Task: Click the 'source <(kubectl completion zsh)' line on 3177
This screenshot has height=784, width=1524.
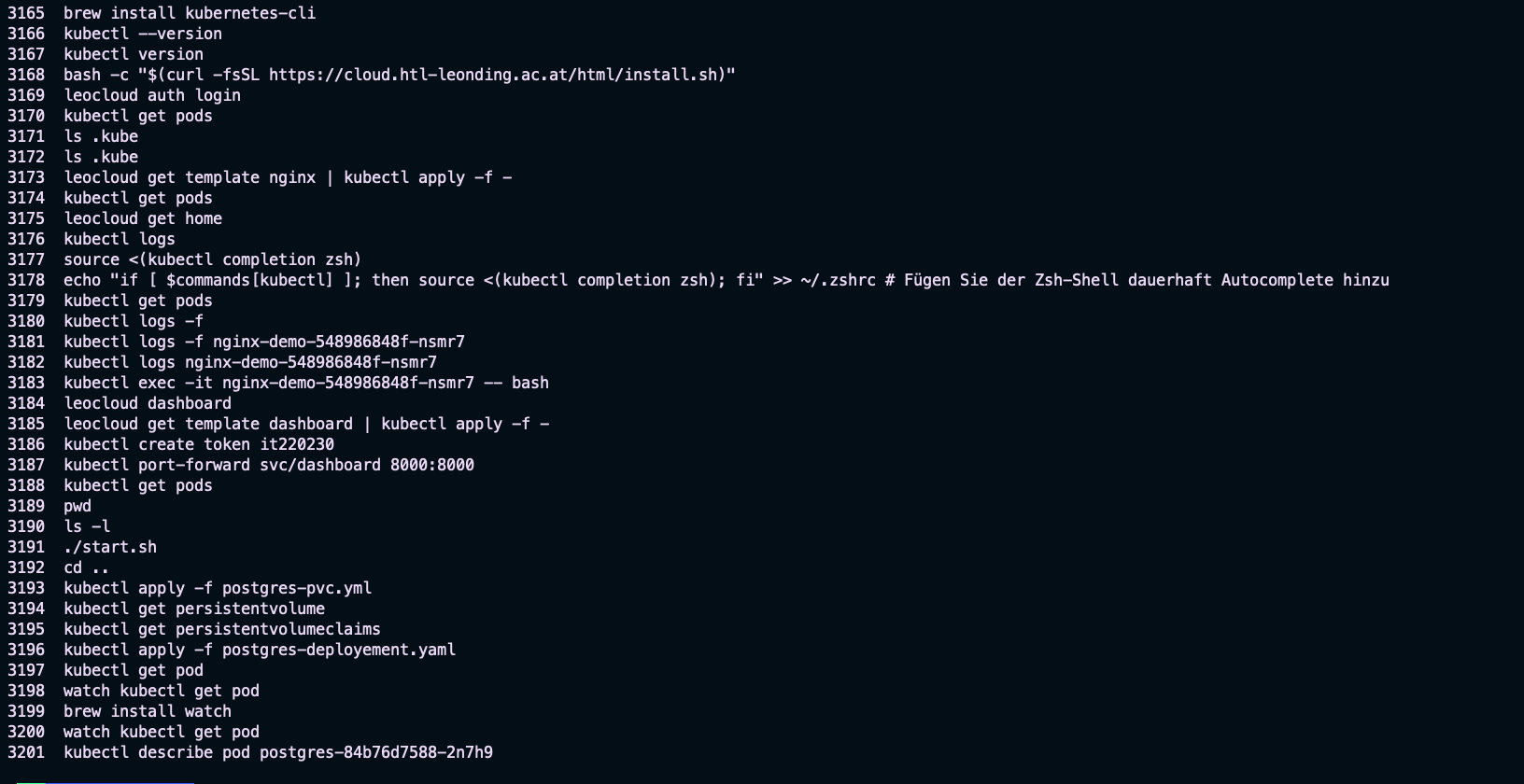Action: click(212, 259)
